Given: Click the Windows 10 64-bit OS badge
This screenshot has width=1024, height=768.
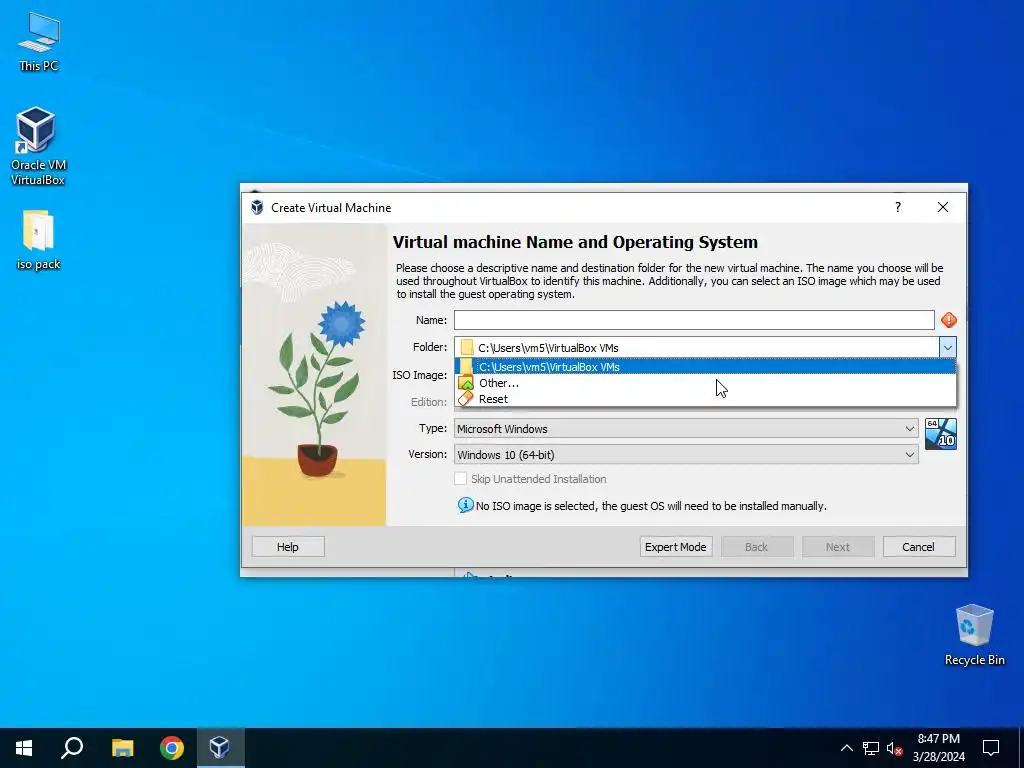Looking at the screenshot, I should coord(941,434).
